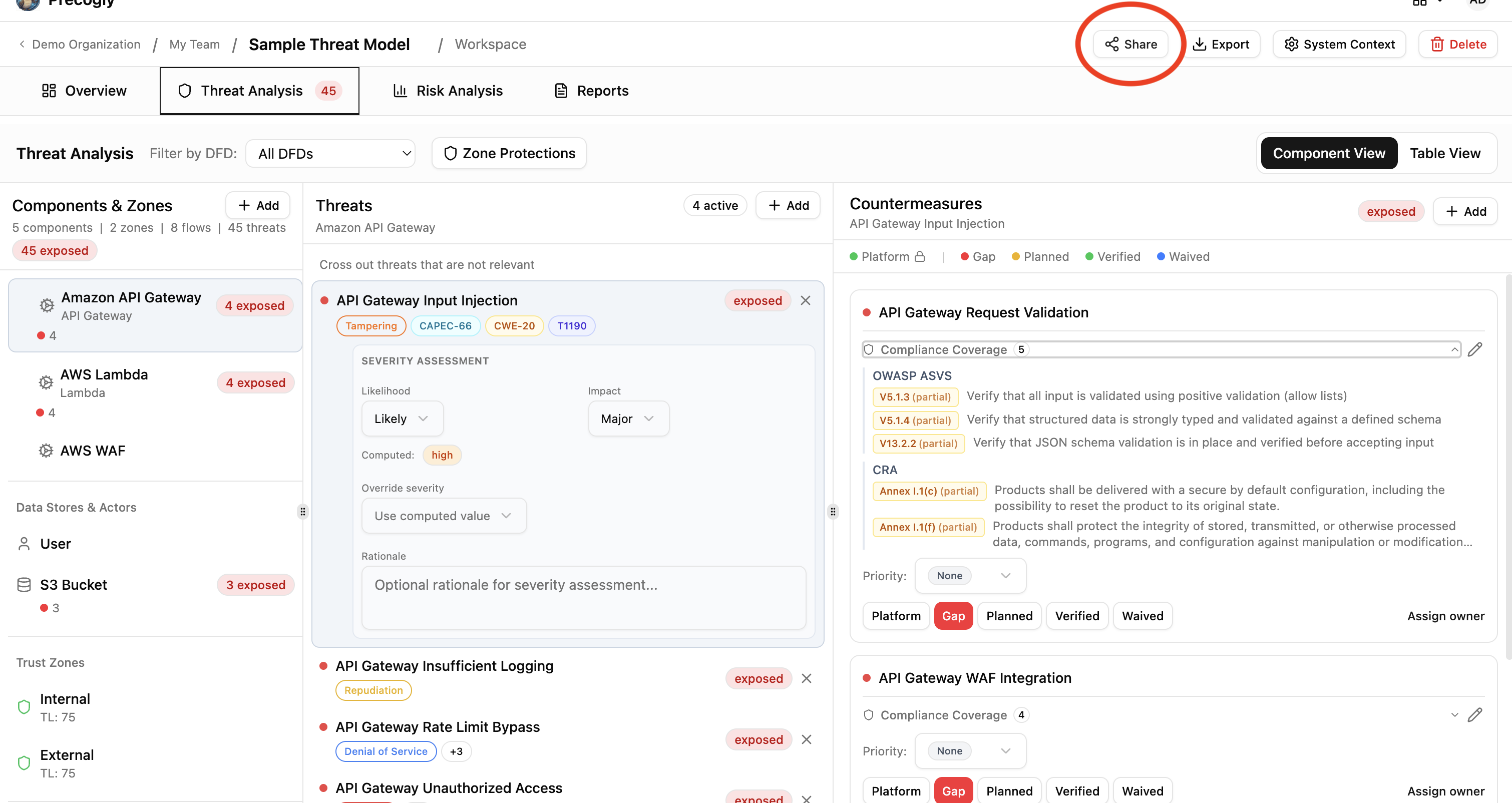This screenshot has height=803, width=1512.
Task: Click the Tampering tag
Action: pyautogui.click(x=371, y=326)
